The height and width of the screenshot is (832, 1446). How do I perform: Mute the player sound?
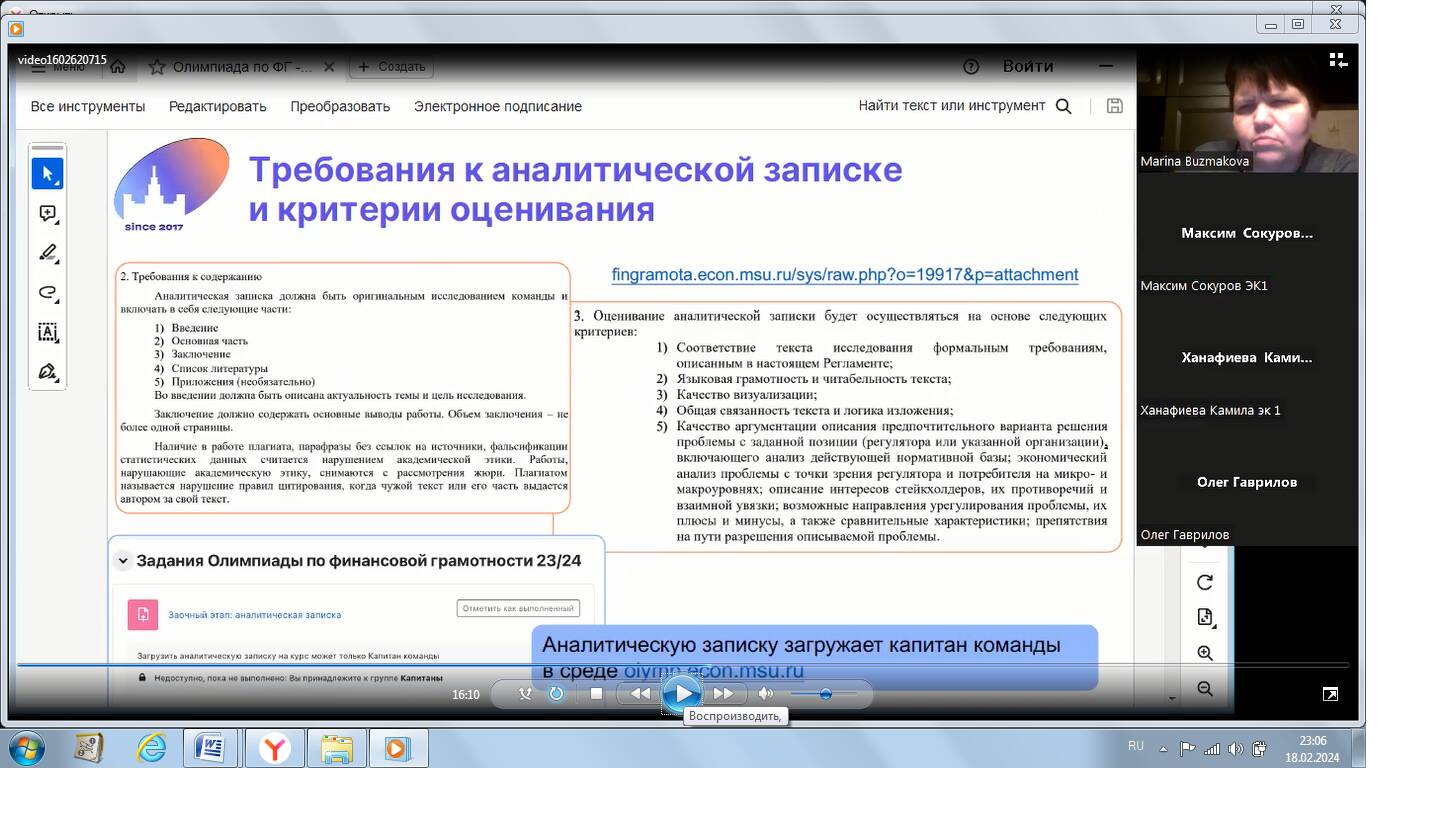[x=765, y=693]
